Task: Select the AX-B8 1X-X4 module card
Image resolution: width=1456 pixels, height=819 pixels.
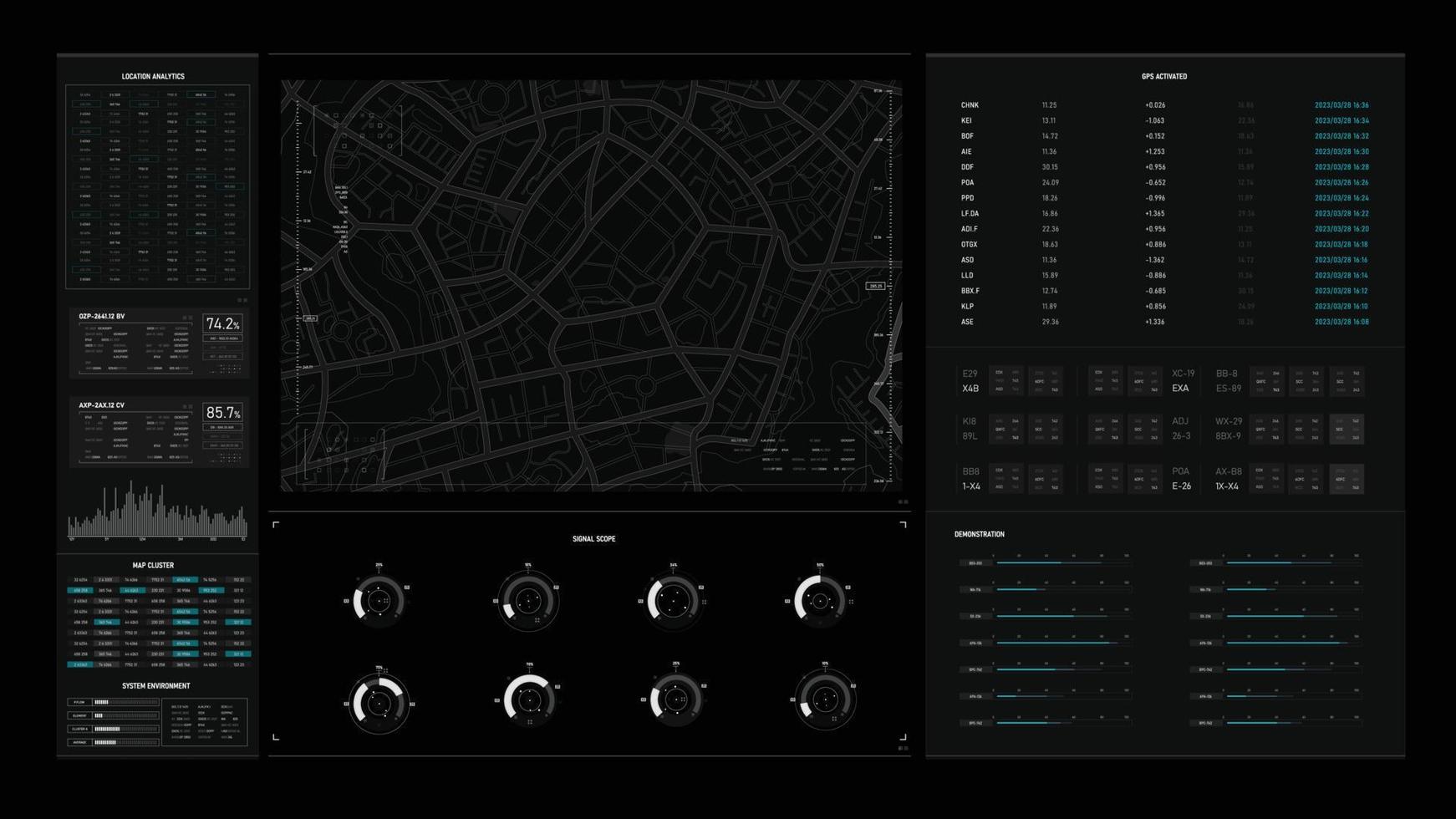Action: click(1290, 479)
